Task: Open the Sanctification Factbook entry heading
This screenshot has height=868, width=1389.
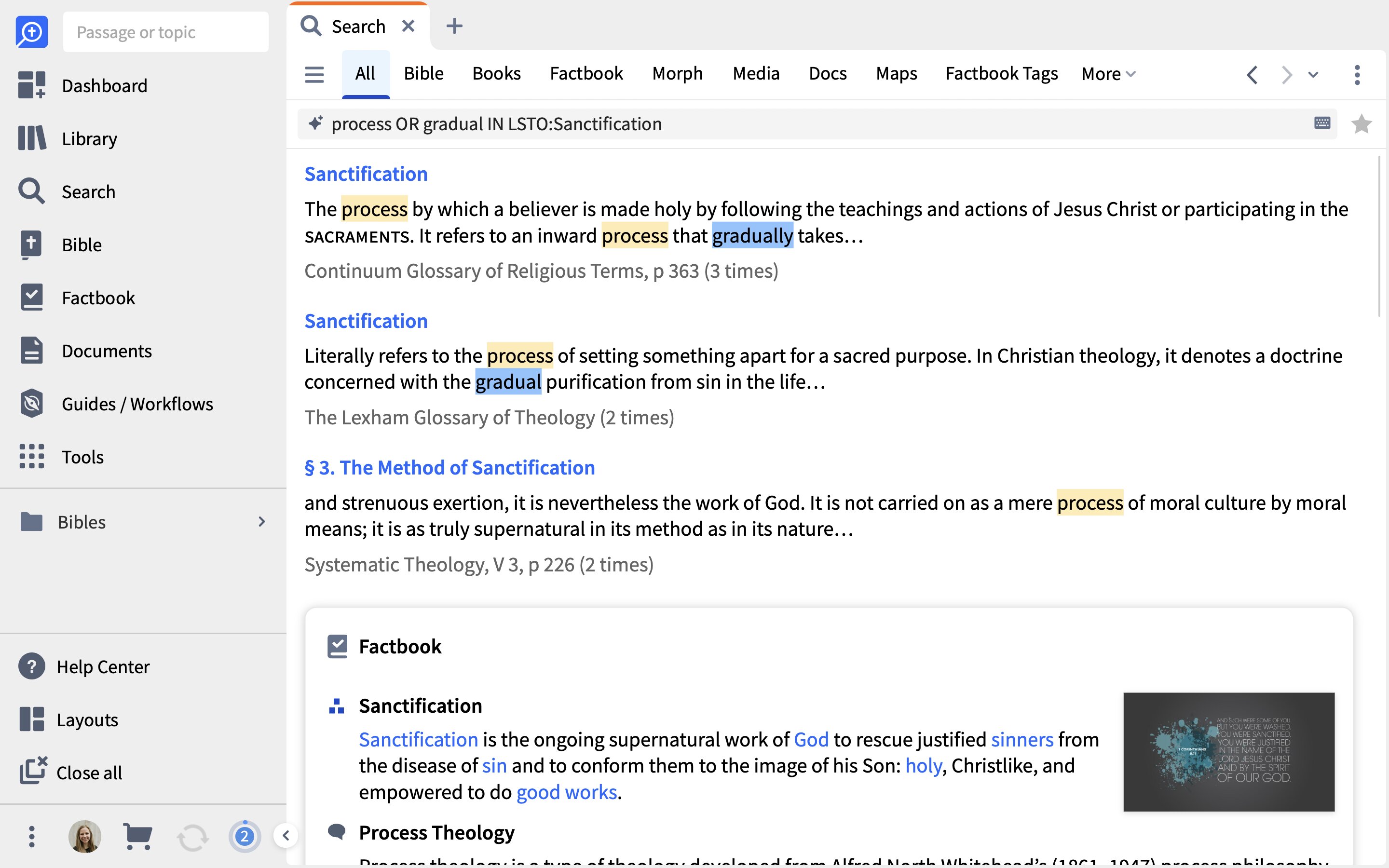Action: click(x=420, y=705)
